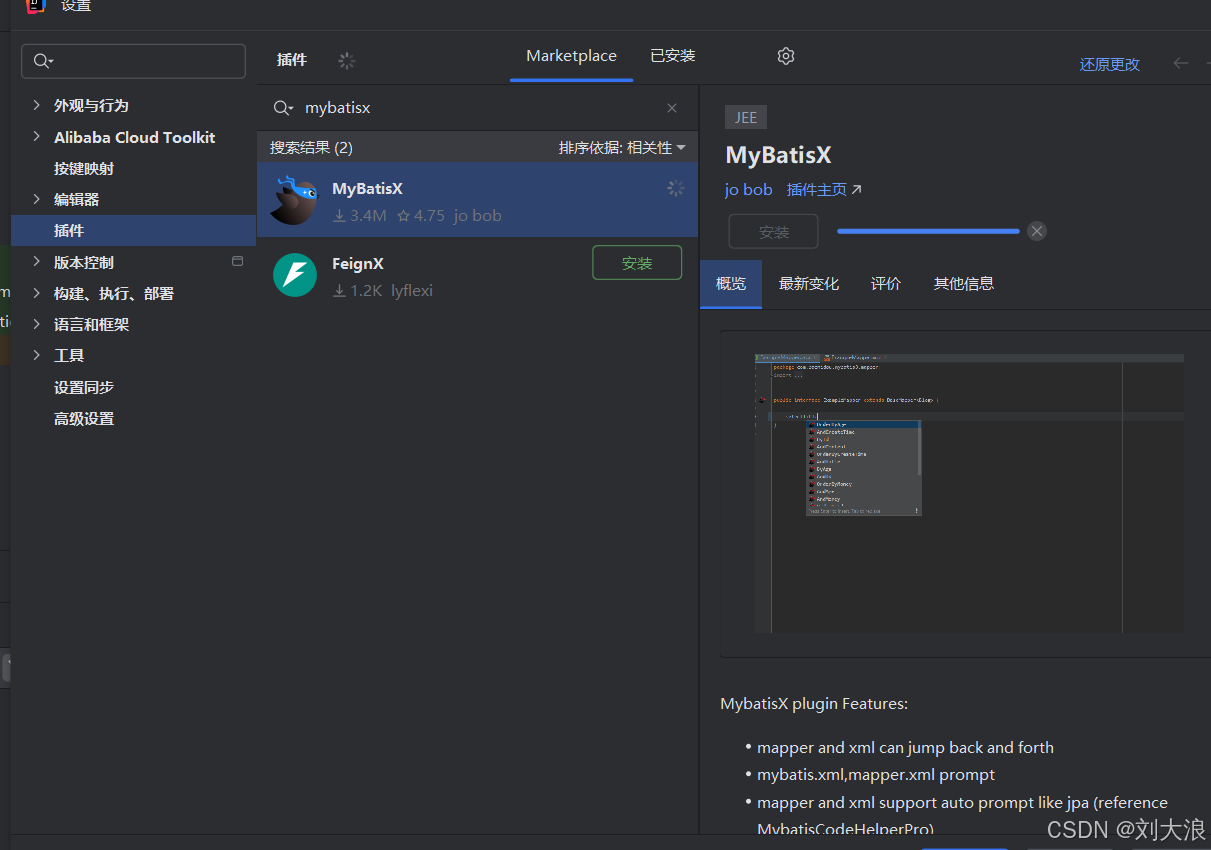Image resolution: width=1211 pixels, height=850 pixels.
Task: Click the plugin search magnifier icon
Action: coord(283,108)
